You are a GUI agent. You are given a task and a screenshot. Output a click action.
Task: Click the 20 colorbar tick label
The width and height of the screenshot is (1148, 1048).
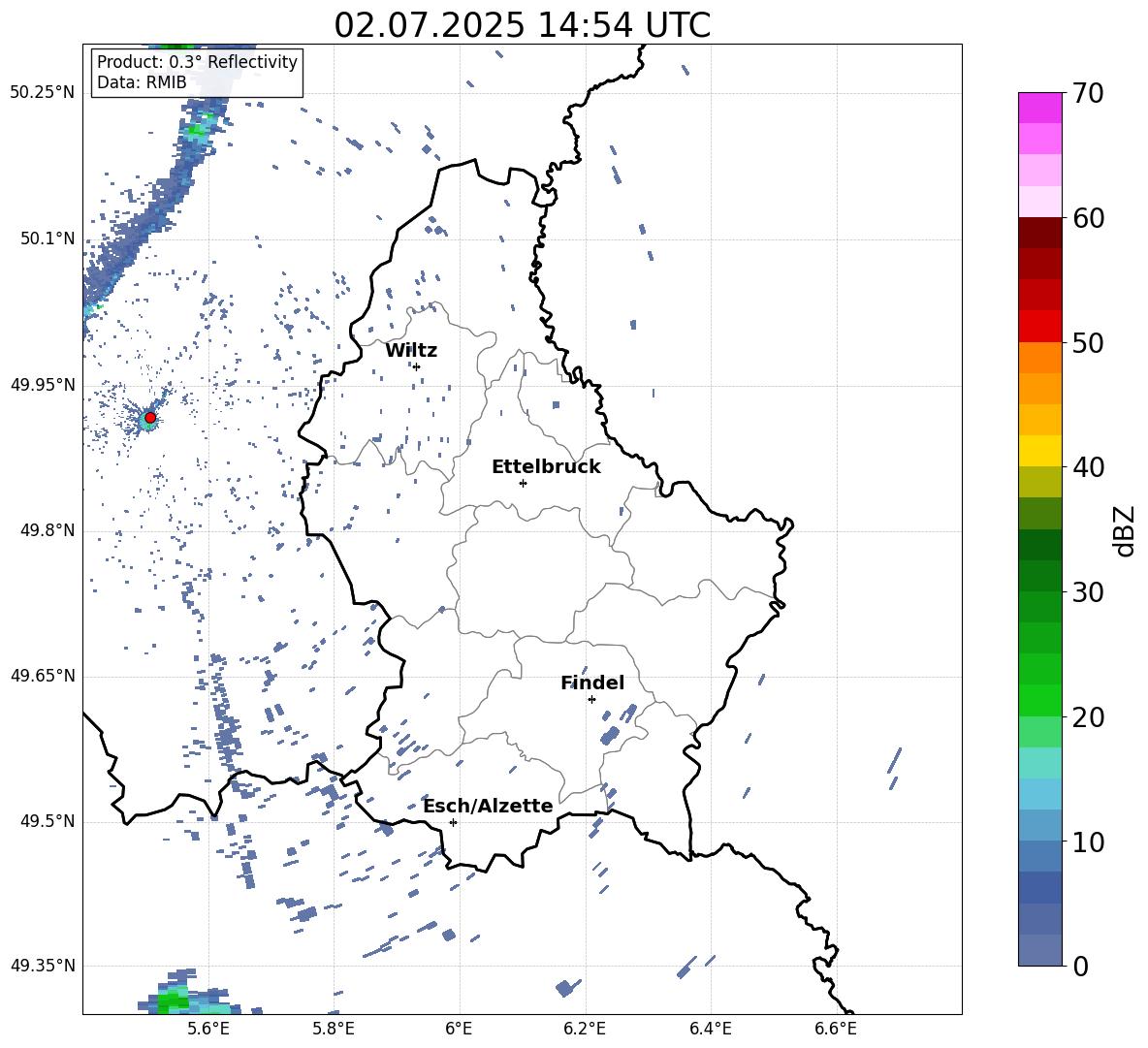click(x=1089, y=717)
